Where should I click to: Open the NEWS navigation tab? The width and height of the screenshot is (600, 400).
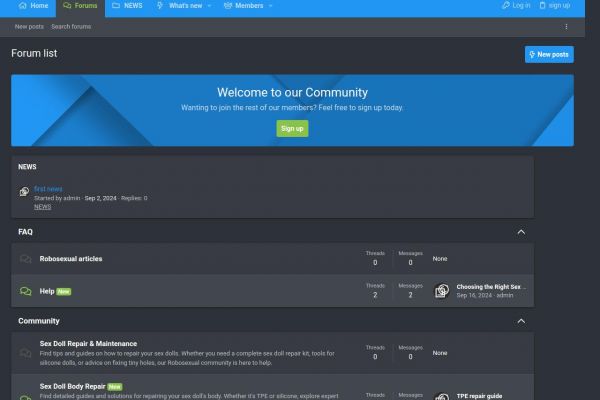[x=127, y=6]
